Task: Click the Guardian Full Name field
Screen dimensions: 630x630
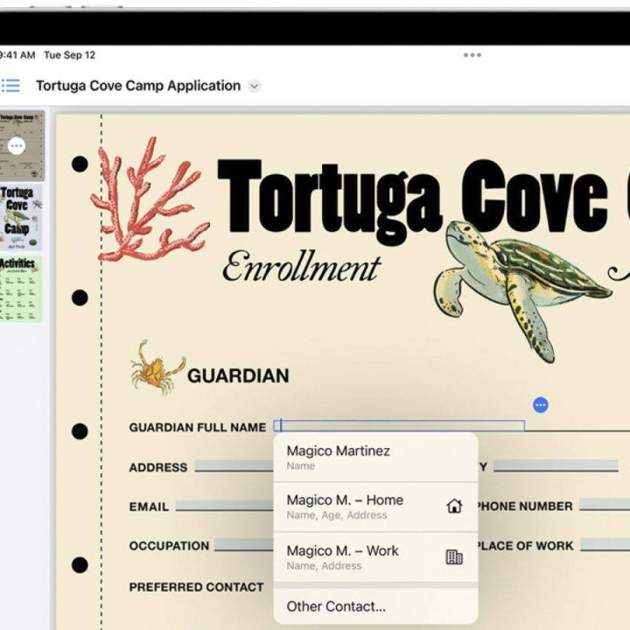Action: coord(400,426)
